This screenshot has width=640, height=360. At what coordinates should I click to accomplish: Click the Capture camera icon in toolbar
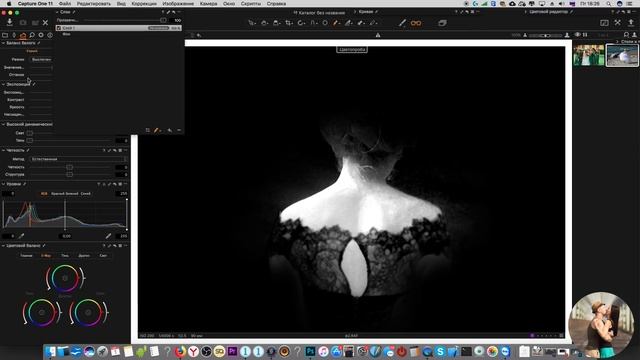23,23
